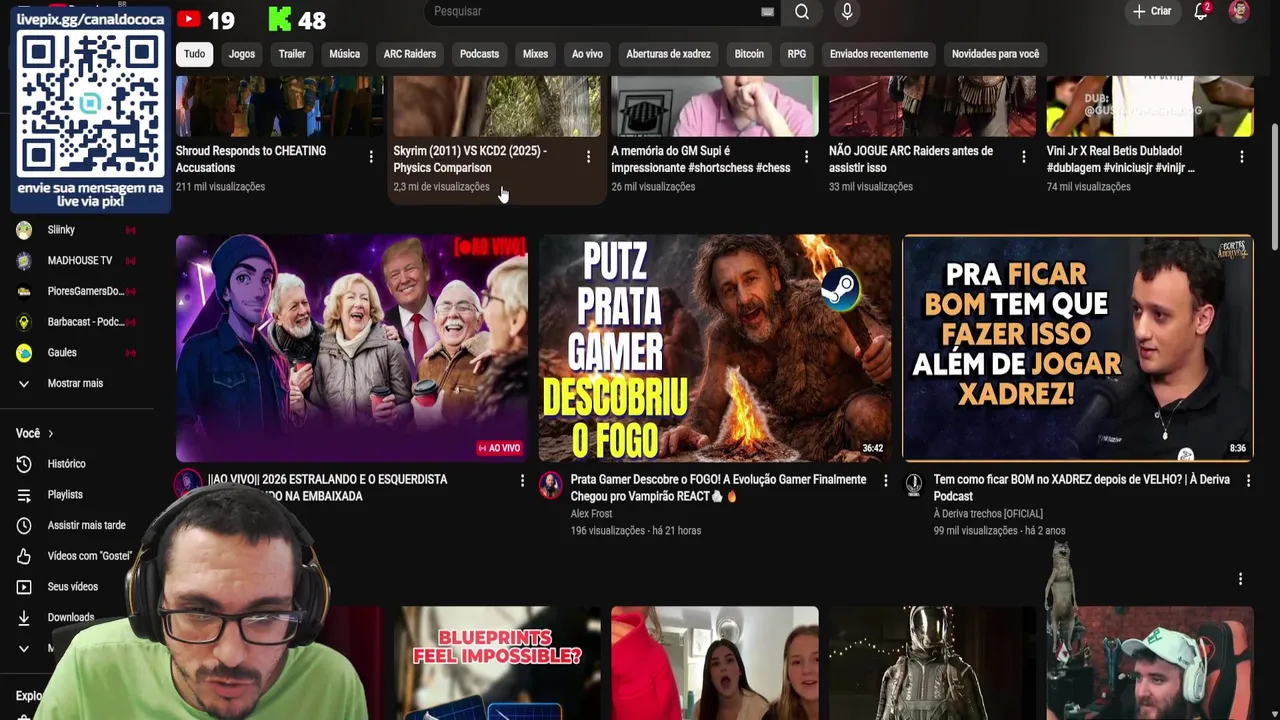Select the Música filter chip
The image size is (1280, 720).
point(344,54)
